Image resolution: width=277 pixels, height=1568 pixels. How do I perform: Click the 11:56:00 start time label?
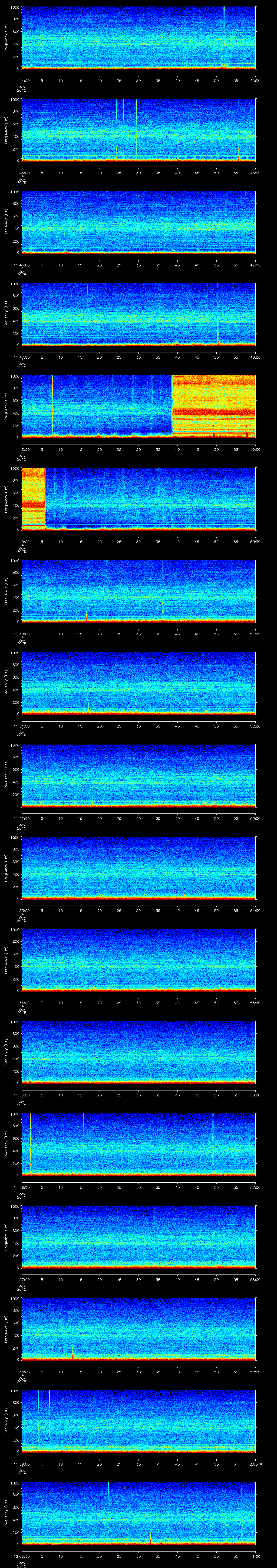click(21, 1187)
